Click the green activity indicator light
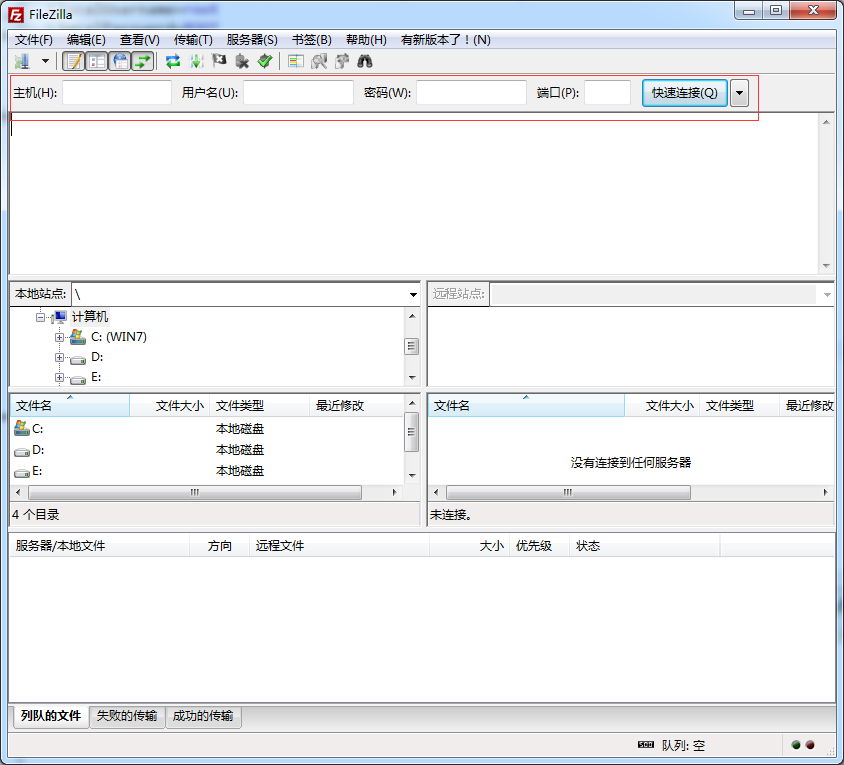 tap(796, 745)
